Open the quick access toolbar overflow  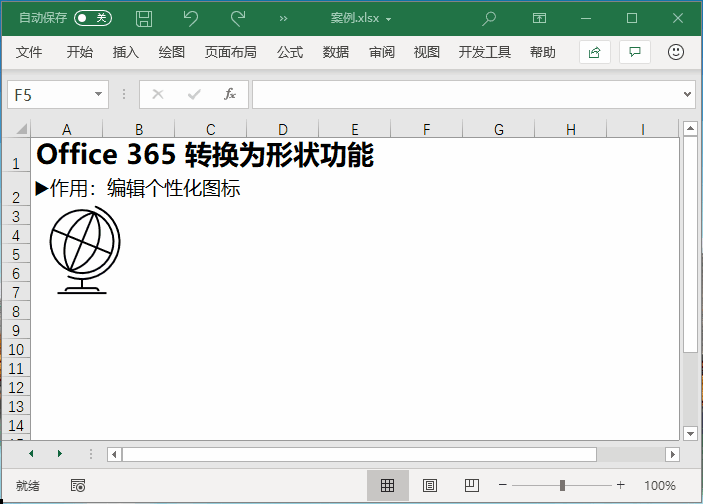point(283,18)
